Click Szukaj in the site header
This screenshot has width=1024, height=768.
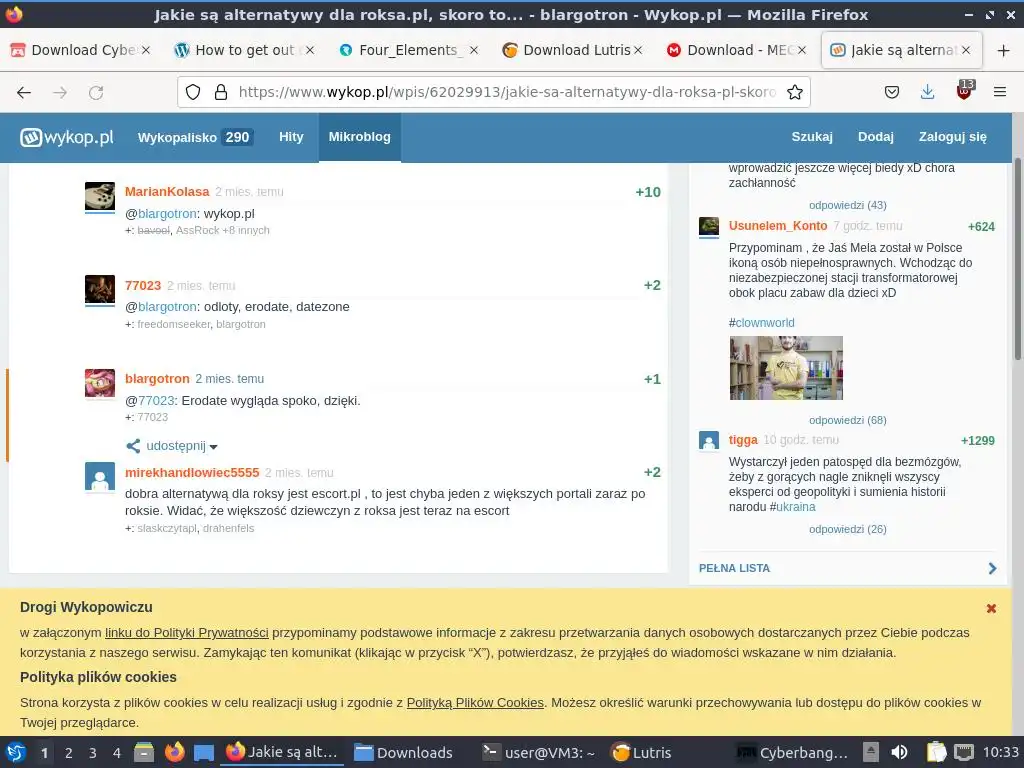[812, 137]
